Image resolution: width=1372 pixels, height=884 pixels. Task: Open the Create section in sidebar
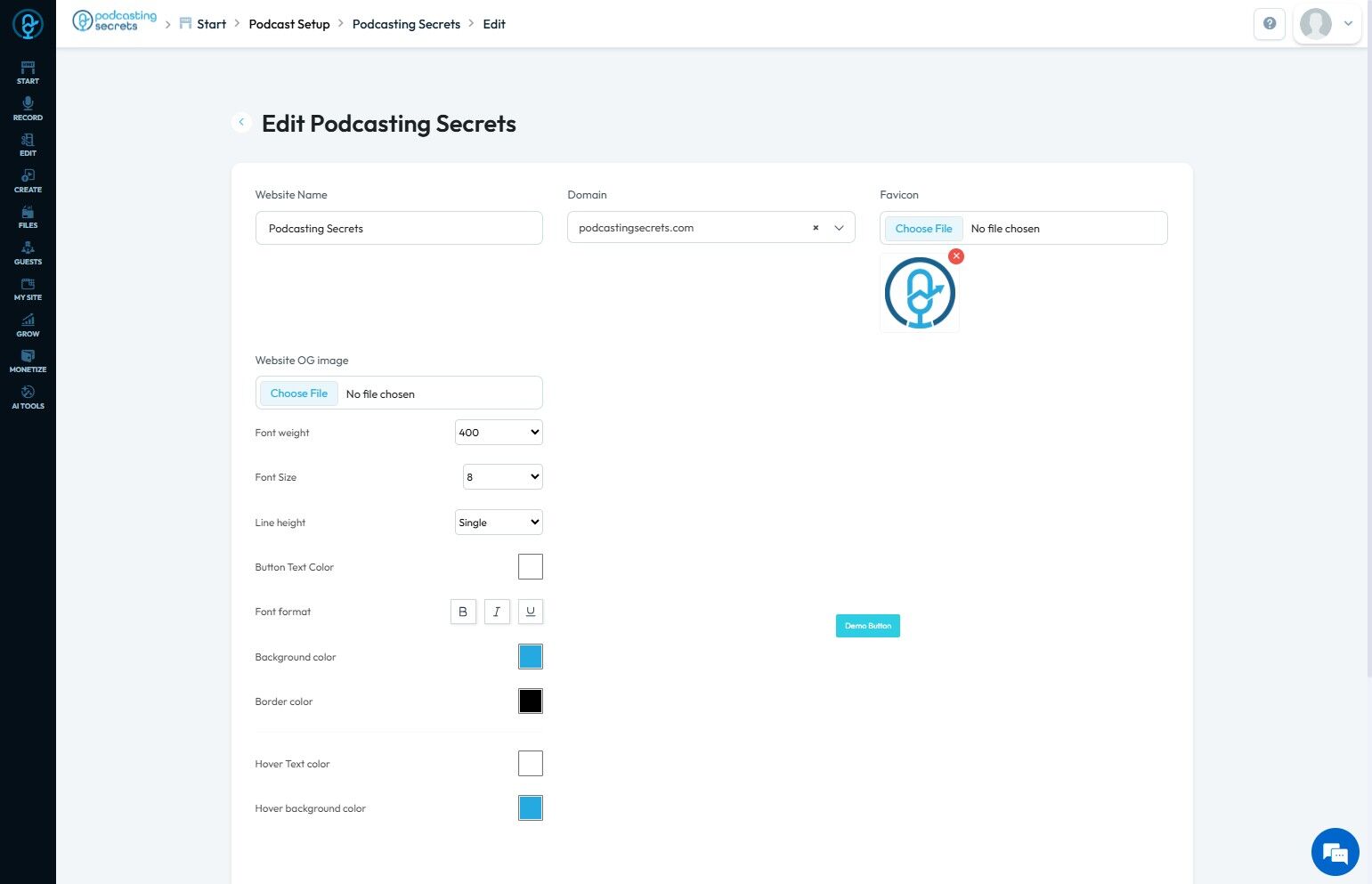pos(28,182)
